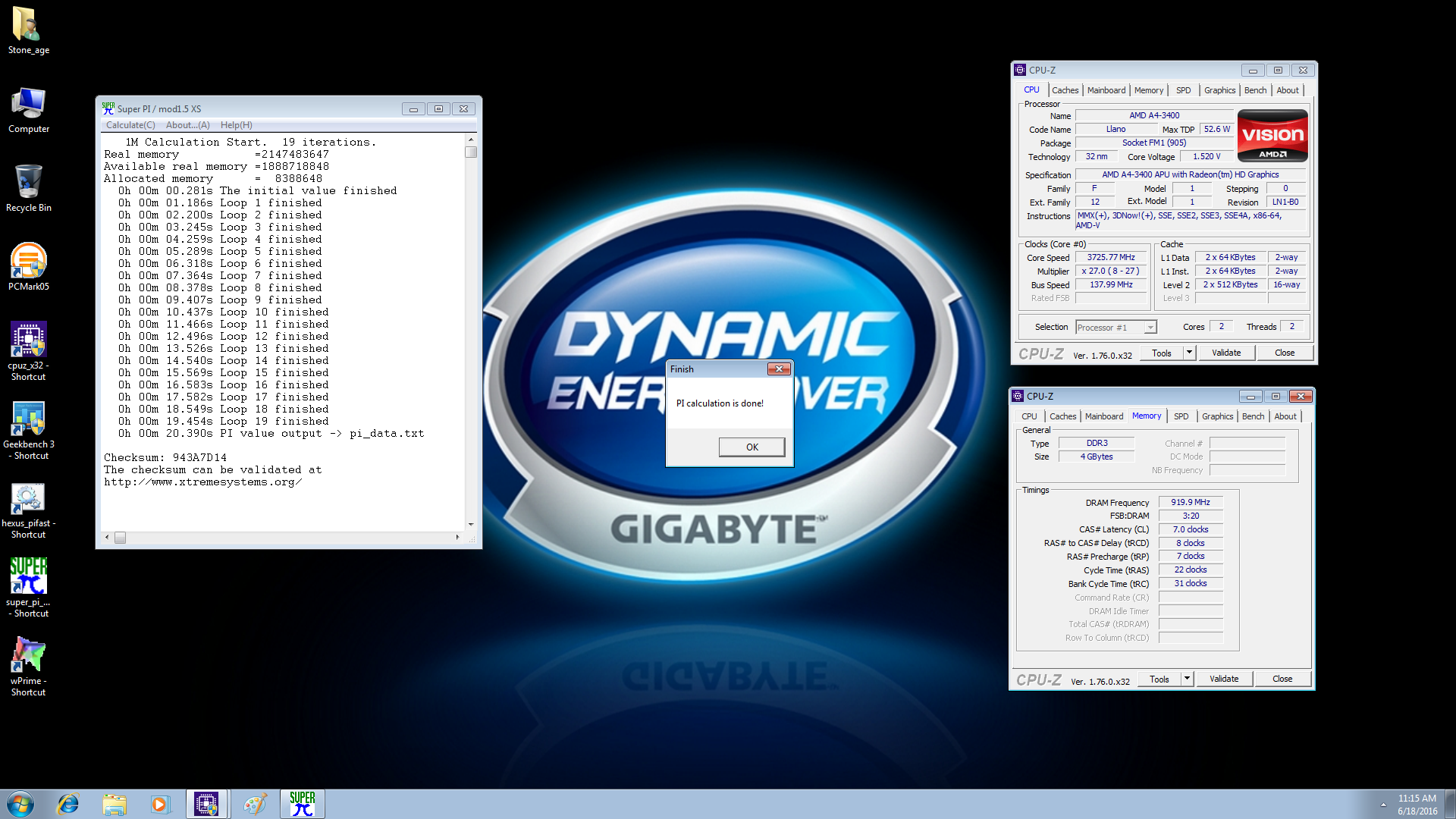Image resolution: width=1456 pixels, height=819 pixels.
Task: Click Tools button in top CPU-Z
Action: tap(1161, 353)
